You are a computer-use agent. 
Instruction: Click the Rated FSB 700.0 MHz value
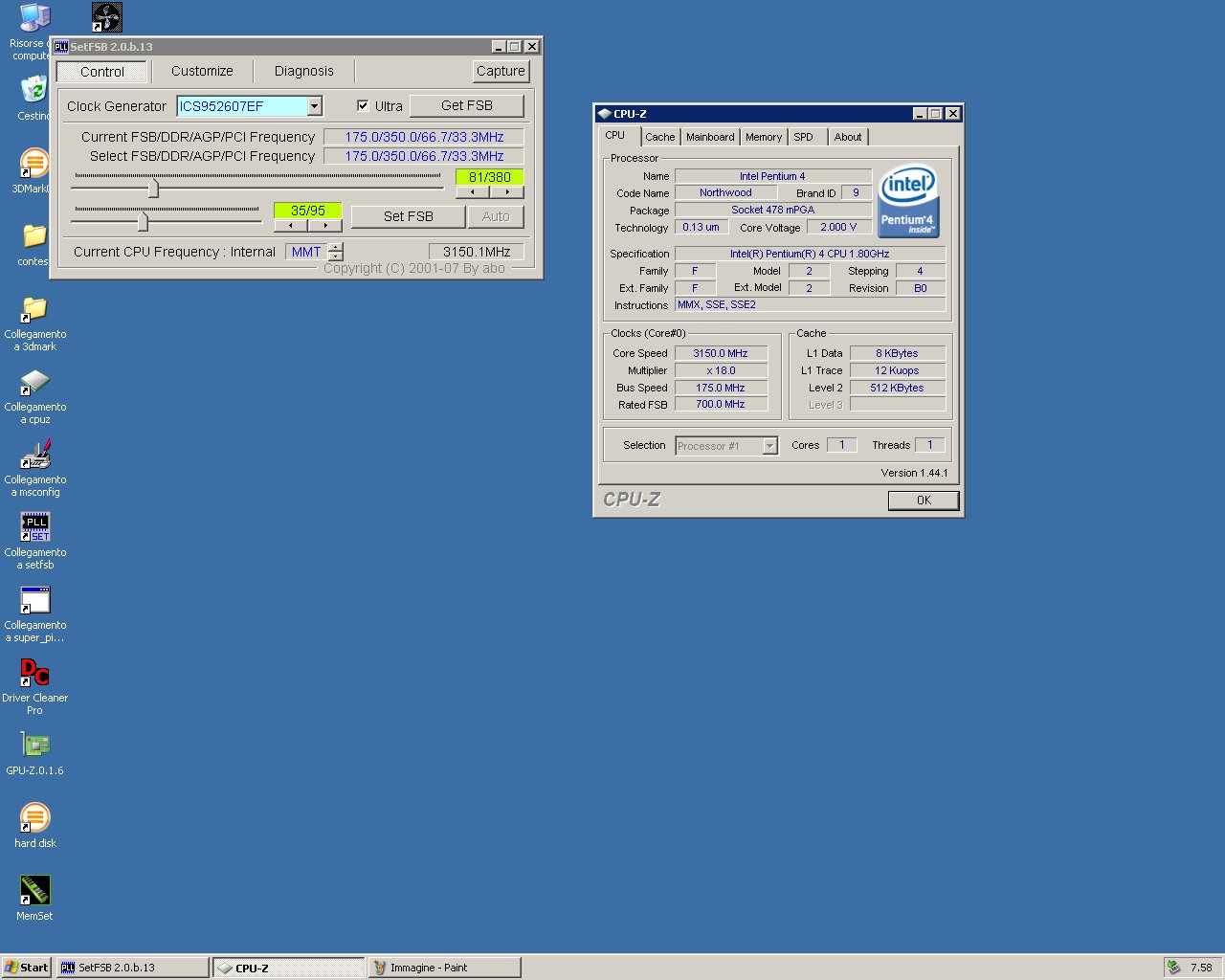[x=721, y=404]
